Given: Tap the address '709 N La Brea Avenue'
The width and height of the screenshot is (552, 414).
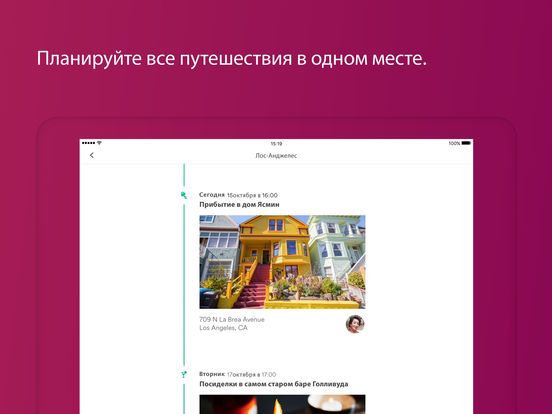Looking at the screenshot, I should point(232,320).
